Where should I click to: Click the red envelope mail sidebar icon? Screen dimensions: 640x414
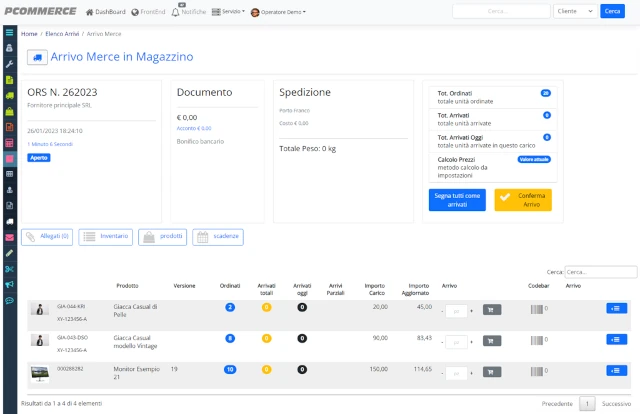click(x=9, y=238)
